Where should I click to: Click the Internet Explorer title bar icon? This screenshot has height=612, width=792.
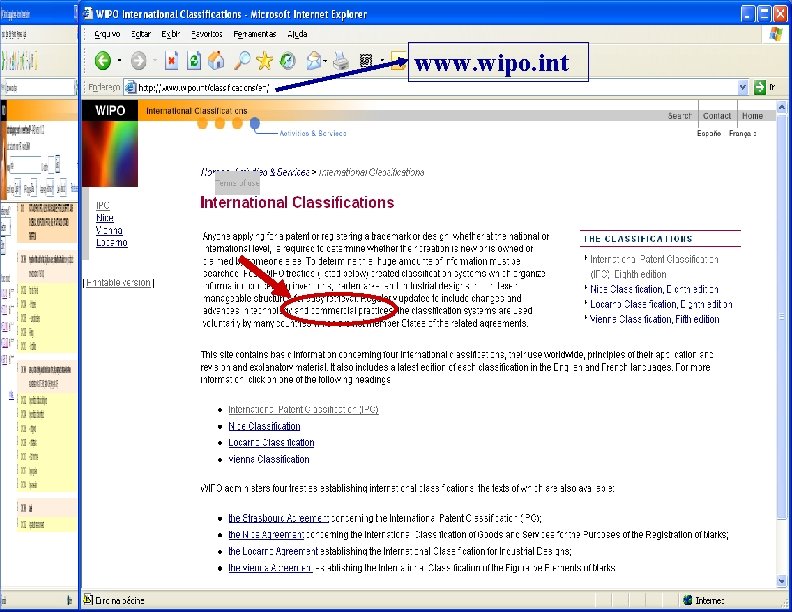click(x=88, y=14)
